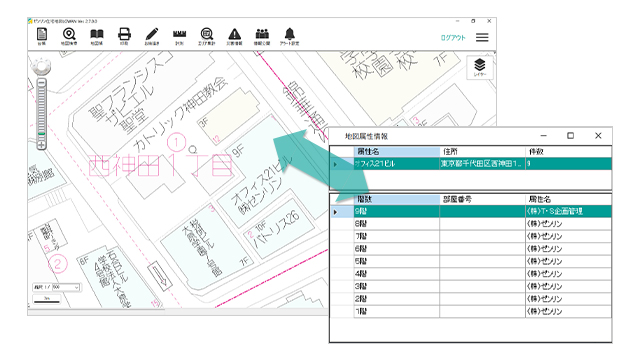Open the layer panel button on the map
Screen dimensions: 640x360
[x=480, y=67]
